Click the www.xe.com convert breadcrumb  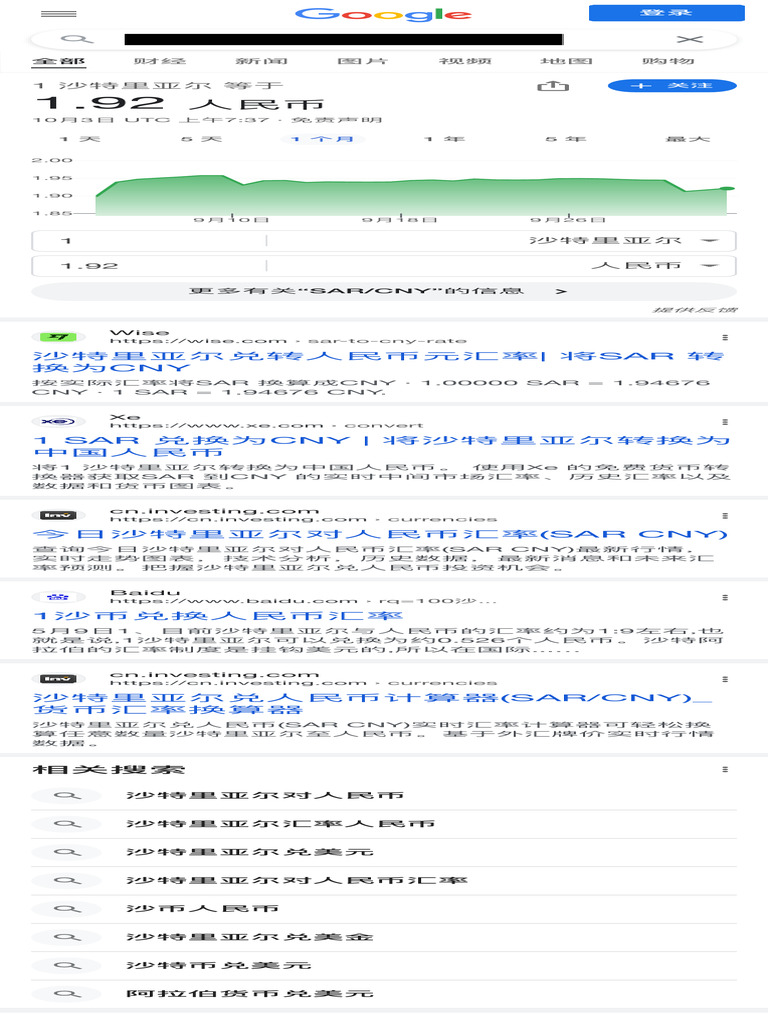point(266,426)
